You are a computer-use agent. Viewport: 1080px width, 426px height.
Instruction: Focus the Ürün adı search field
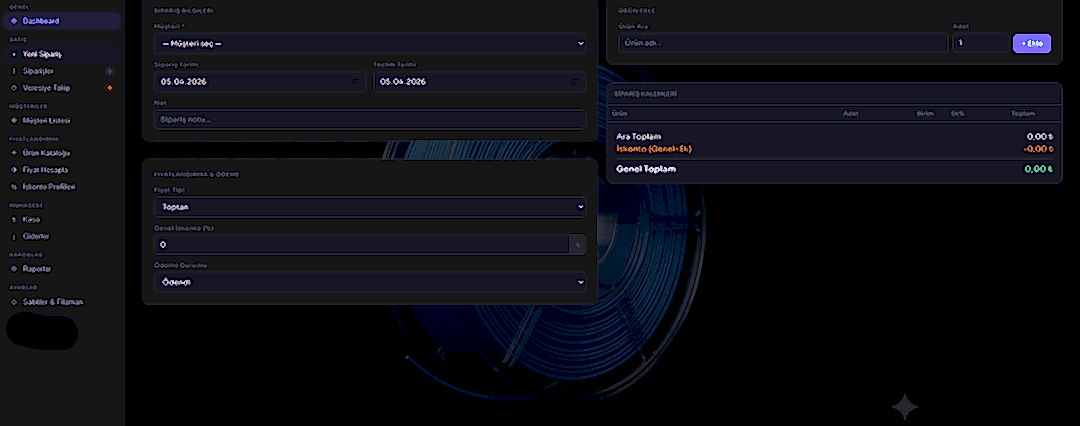(x=783, y=43)
